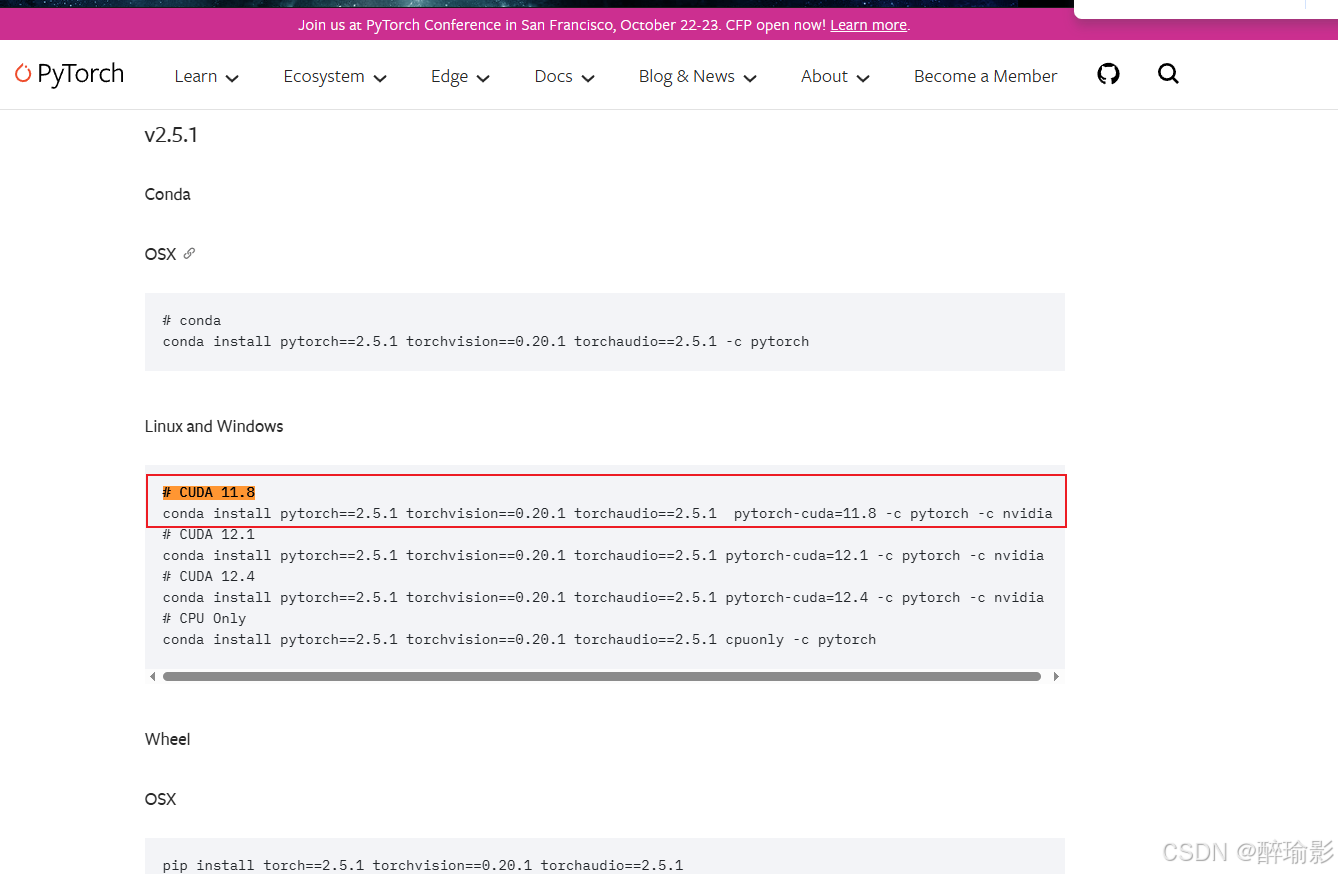This screenshot has width=1338, height=874.
Task: Click the highlighted # CUDA 11.8 comment
Action: [x=209, y=492]
